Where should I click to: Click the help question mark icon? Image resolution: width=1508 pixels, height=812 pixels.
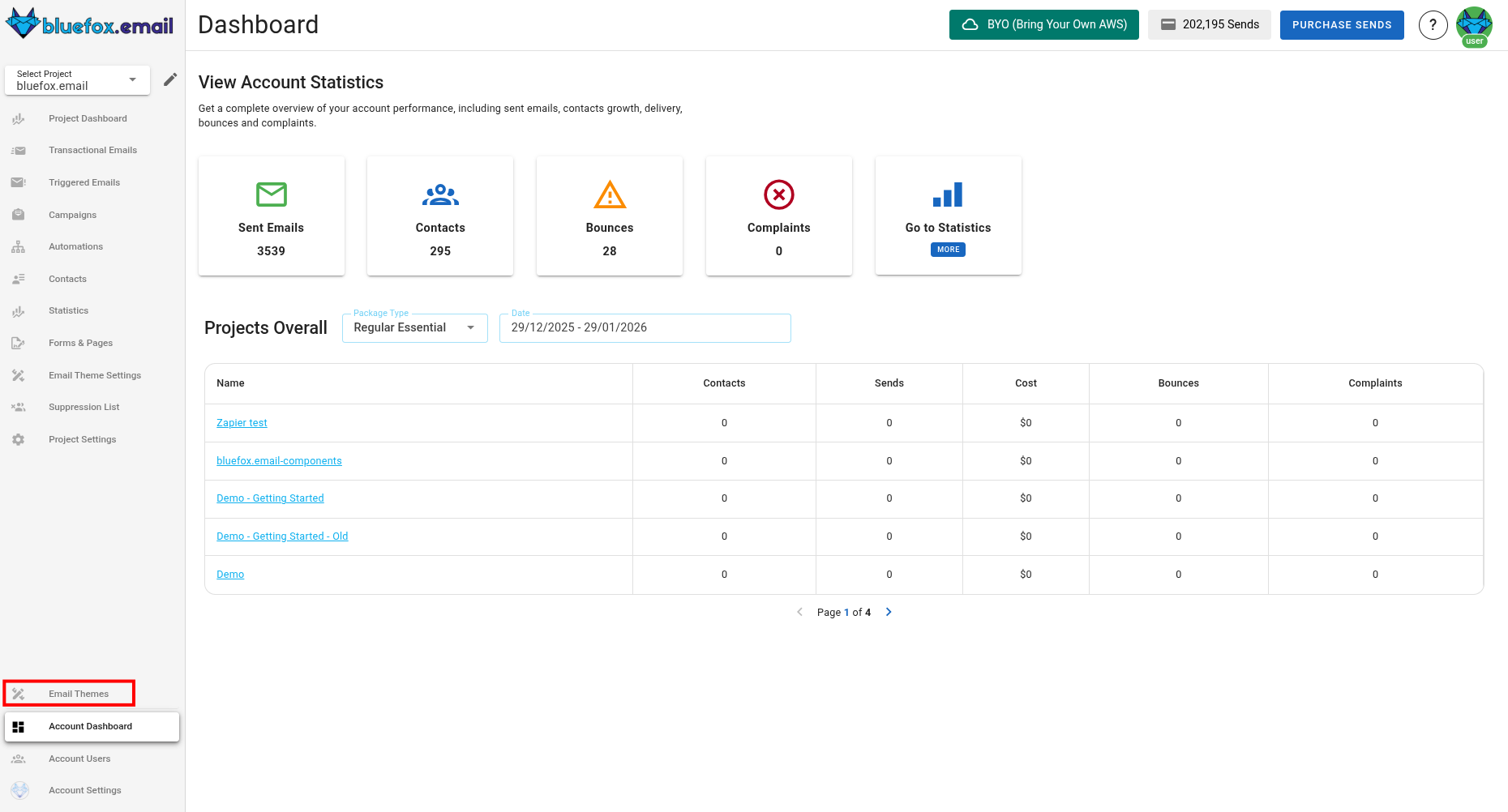(1433, 24)
